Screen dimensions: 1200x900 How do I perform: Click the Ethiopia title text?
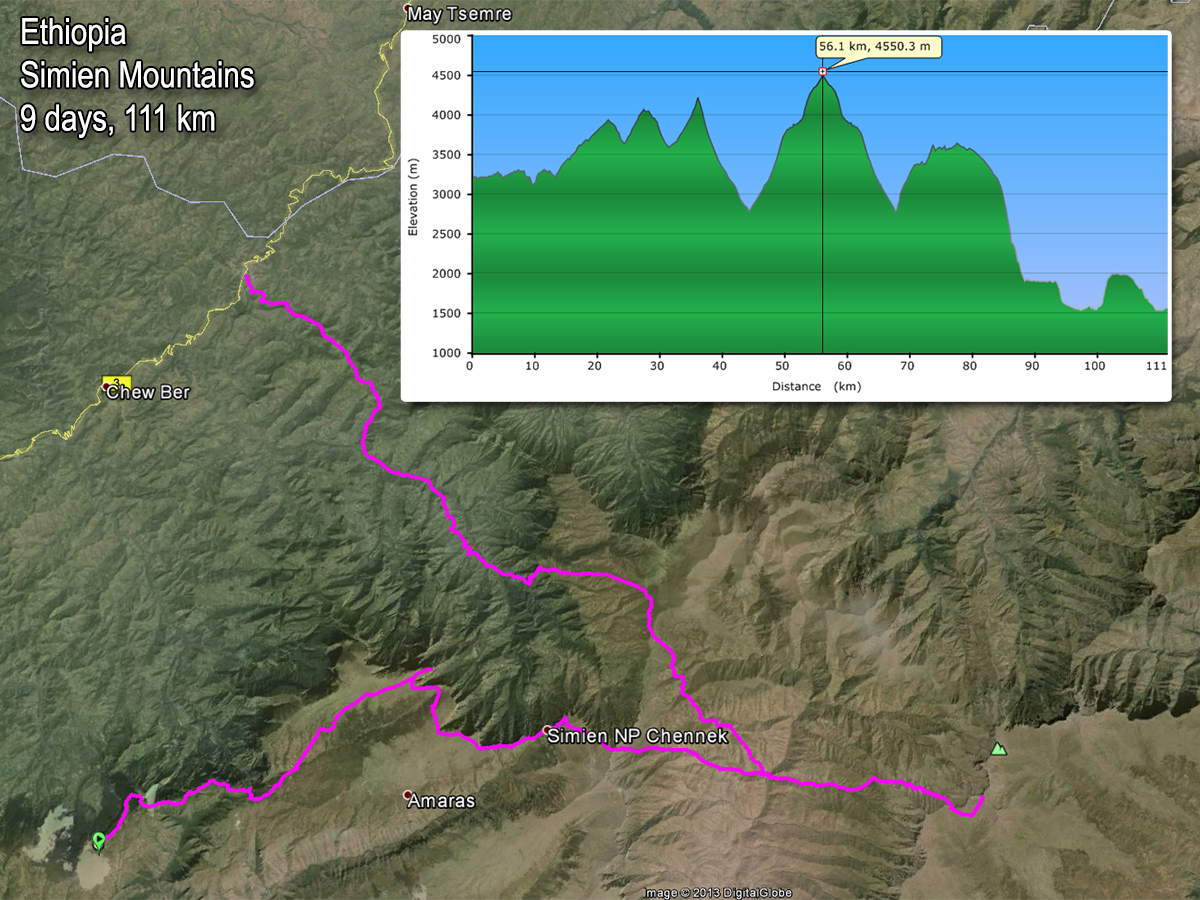pos(73,34)
